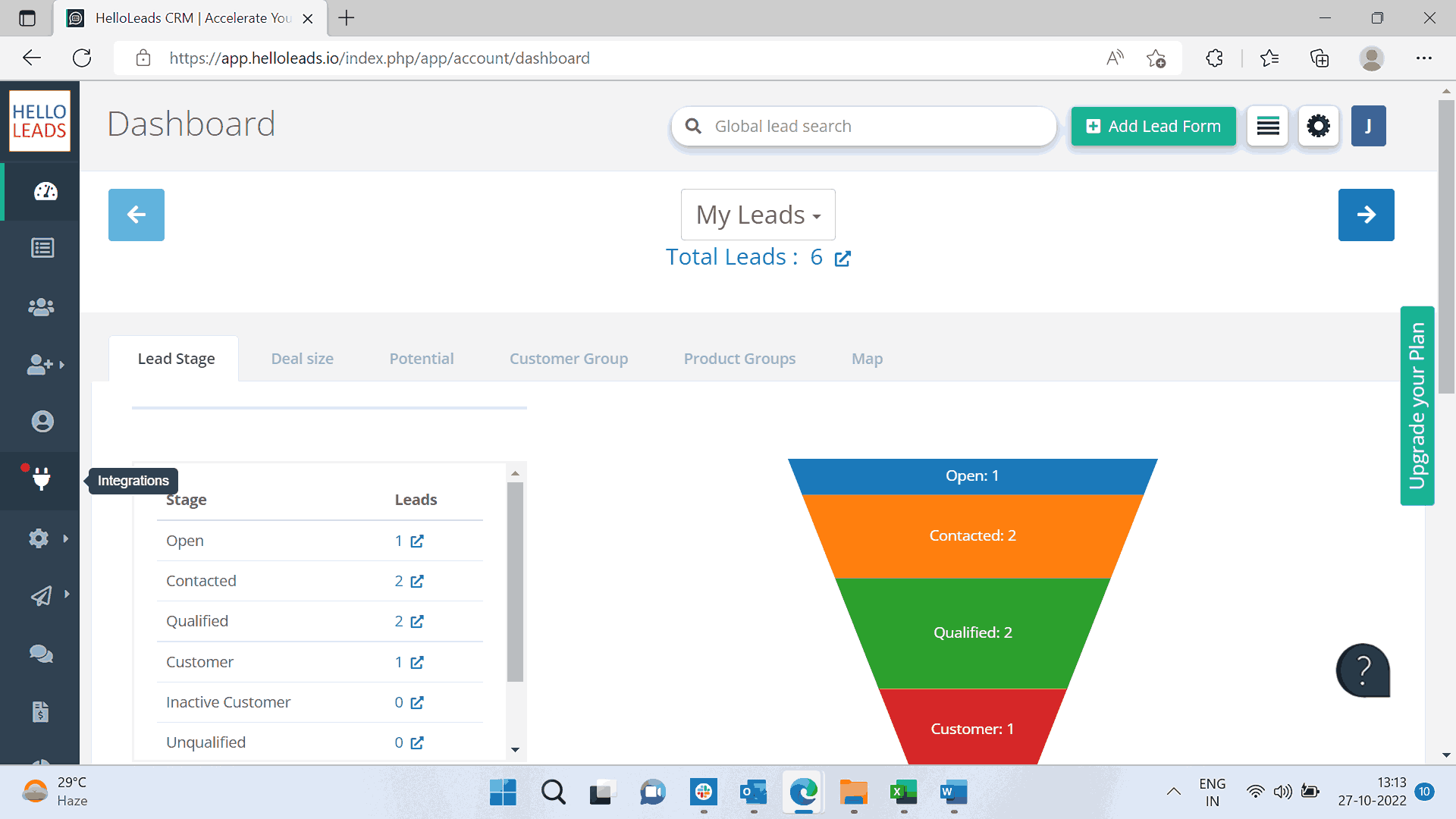Screen dimensions: 1456x819
Task: Expand the My Leads dropdown
Action: (x=758, y=215)
